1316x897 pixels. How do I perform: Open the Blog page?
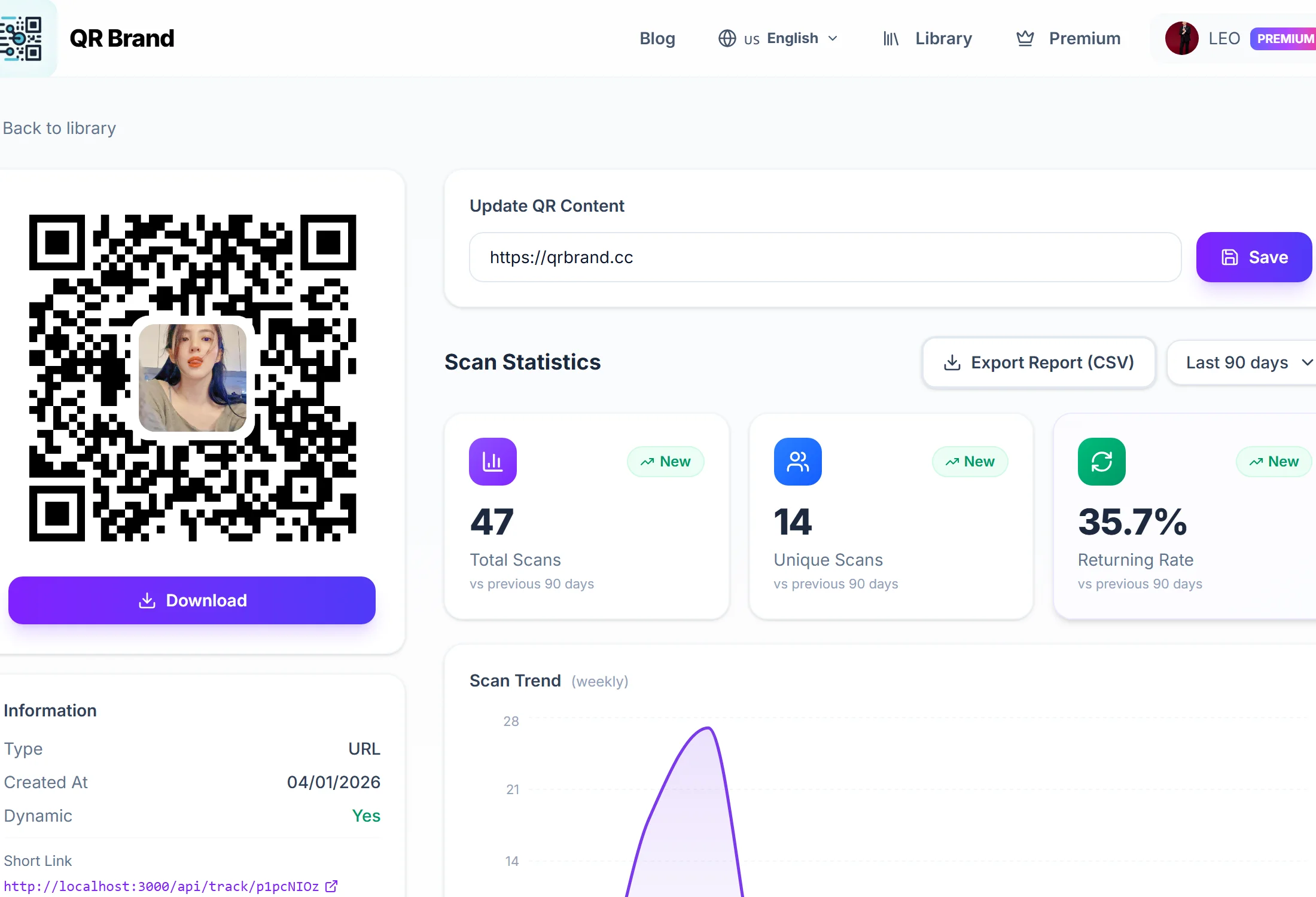[657, 38]
